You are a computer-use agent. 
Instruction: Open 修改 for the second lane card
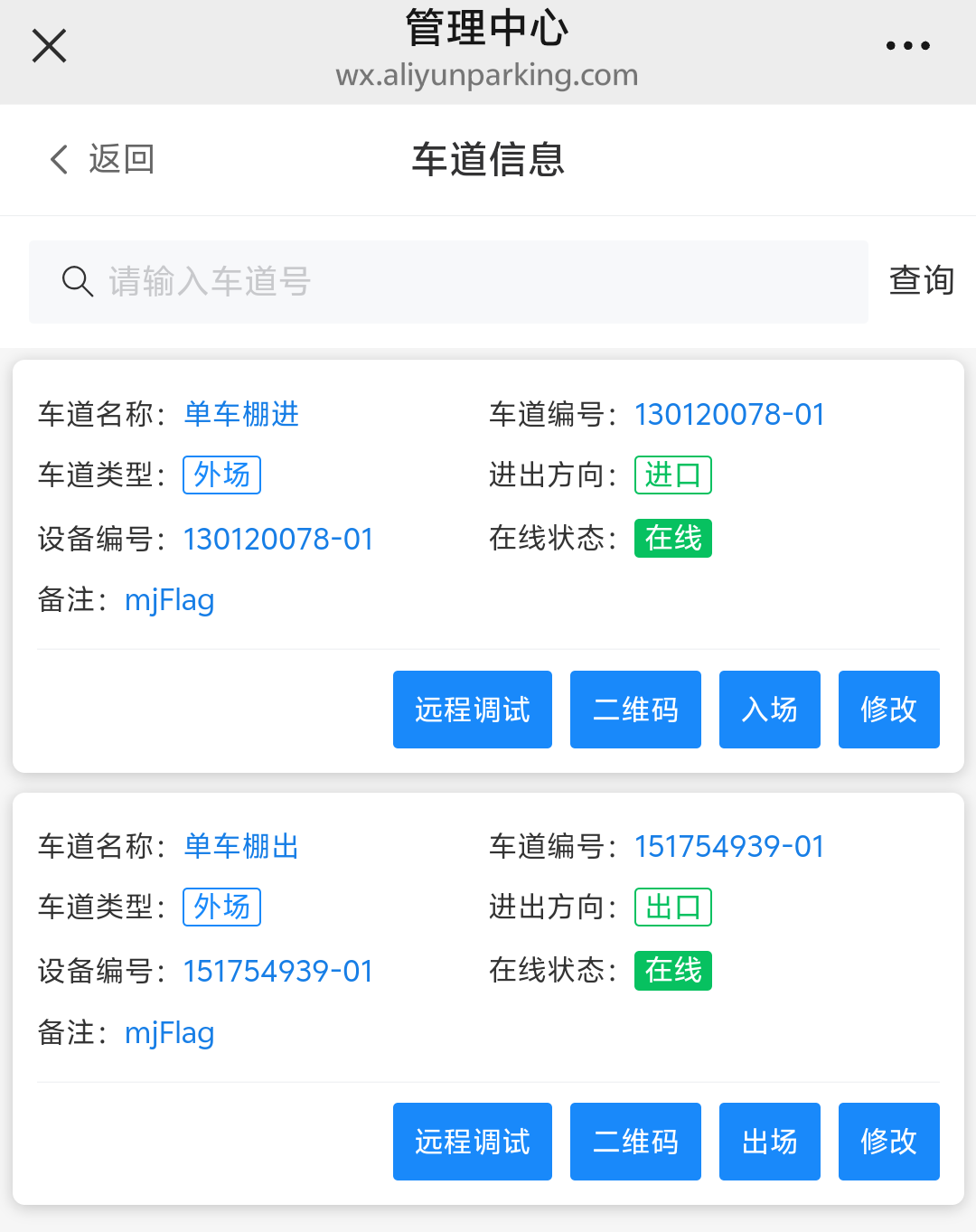point(888,1142)
